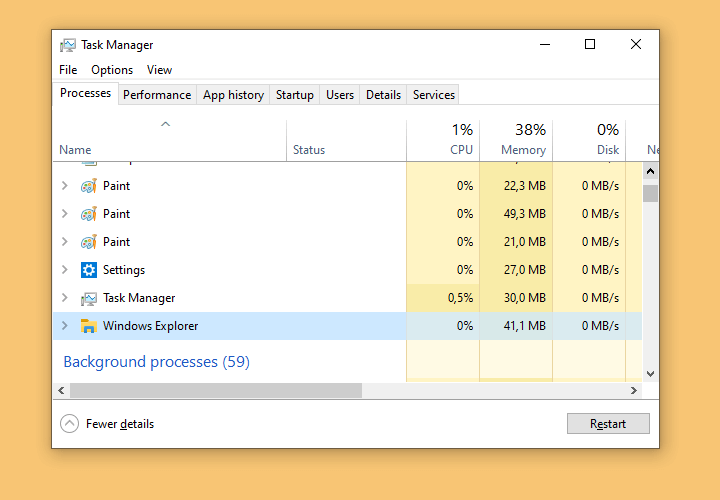This screenshot has height=500, width=720.
Task: Expand the Paint process using 21,0 MB
Action: 65,242
